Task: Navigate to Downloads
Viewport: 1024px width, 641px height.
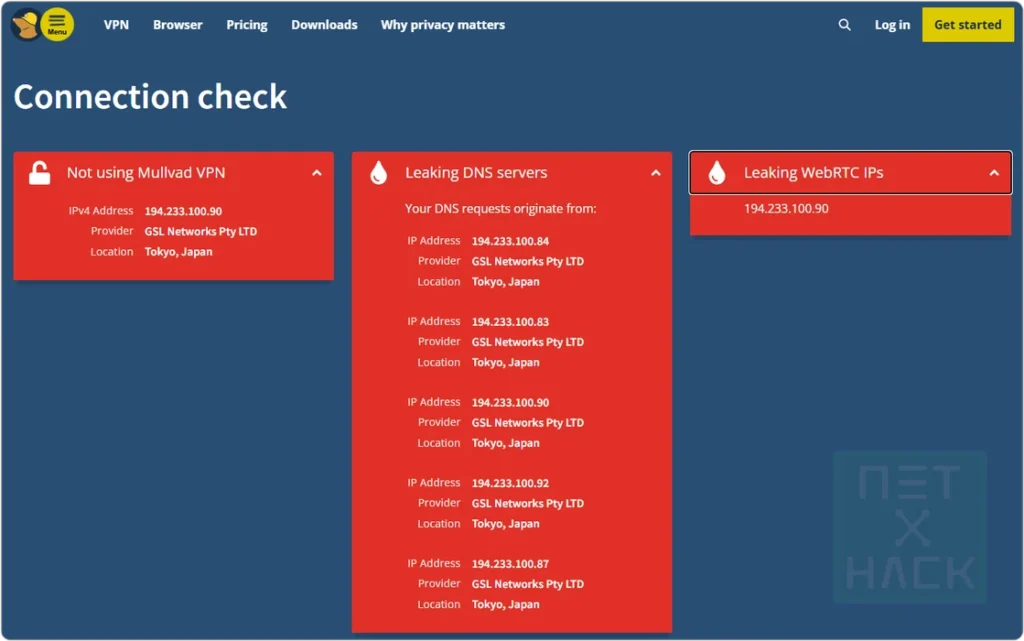Action: pos(324,25)
